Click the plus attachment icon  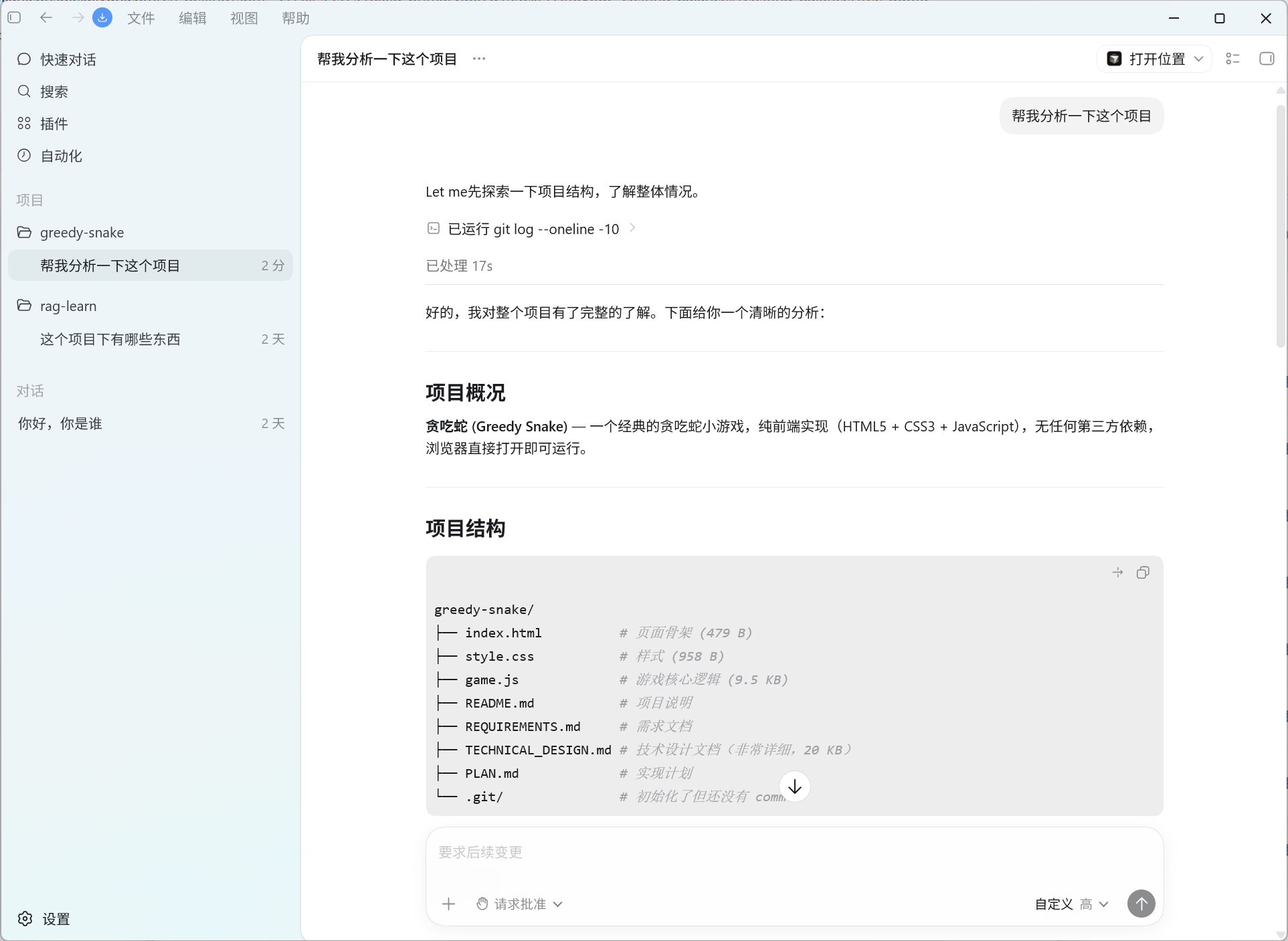click(x=449, y=904)
